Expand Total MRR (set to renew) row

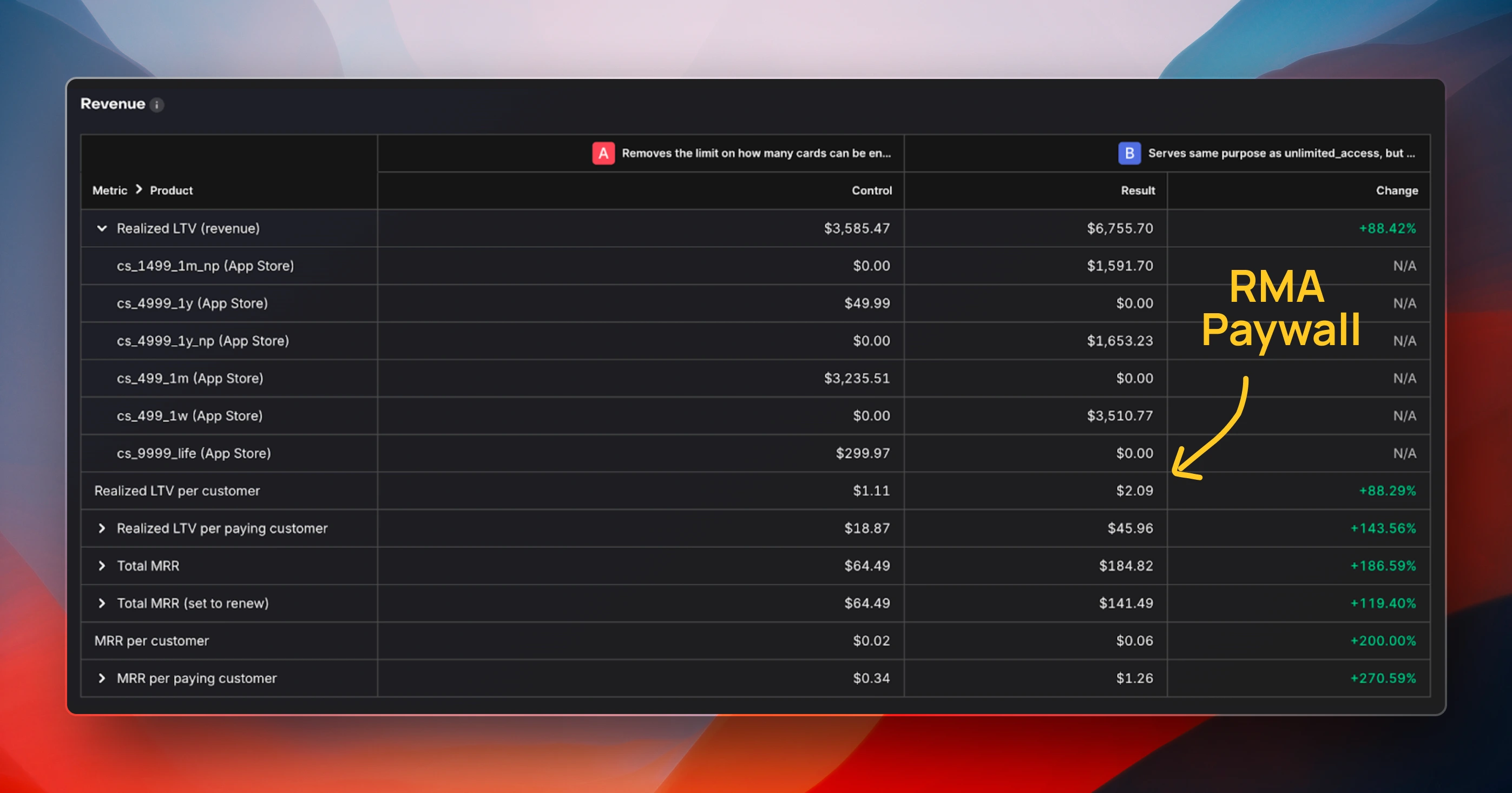pyautogui.click(x=102, y=604)
